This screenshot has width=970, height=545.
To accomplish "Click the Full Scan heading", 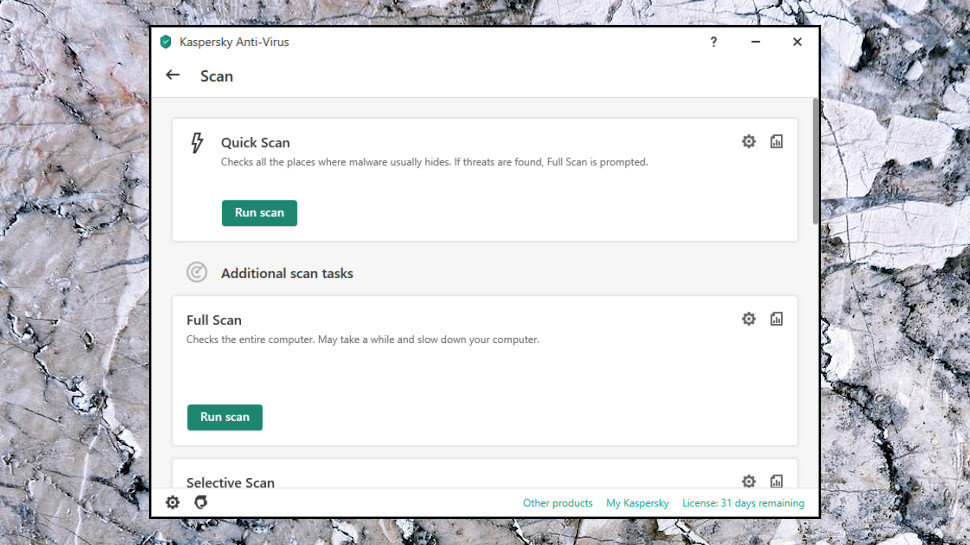I will point(214,320).
